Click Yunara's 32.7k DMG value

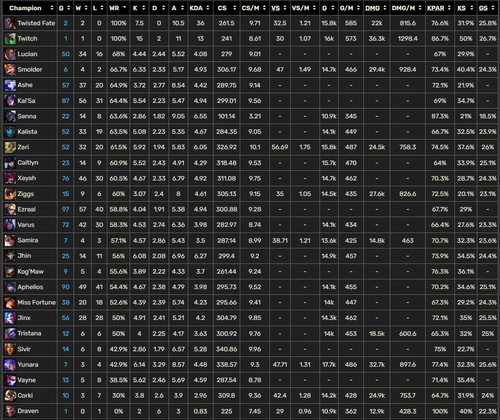(x=377, y=365)
